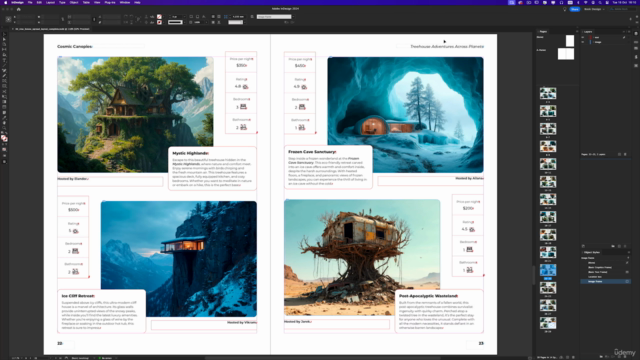
Task: Select the highlighted 22-23 spread thumbnail
Action: click(548, 270)
